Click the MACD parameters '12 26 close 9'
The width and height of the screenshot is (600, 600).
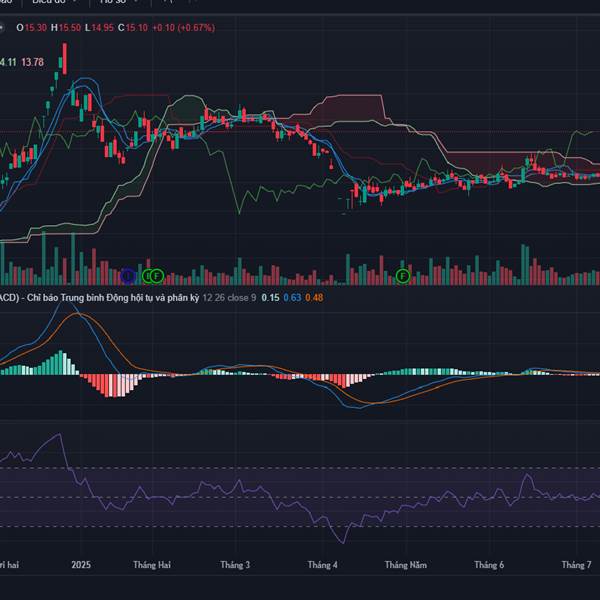tap(229, 298)
